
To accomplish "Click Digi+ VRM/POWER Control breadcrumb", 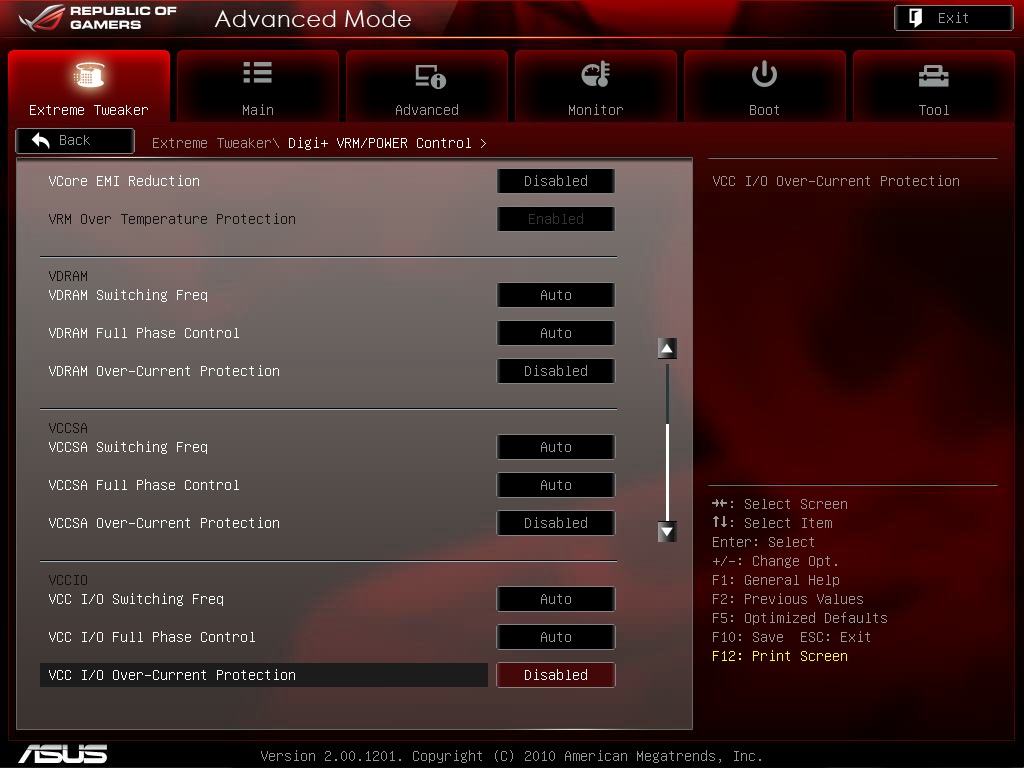I will 379,143.
